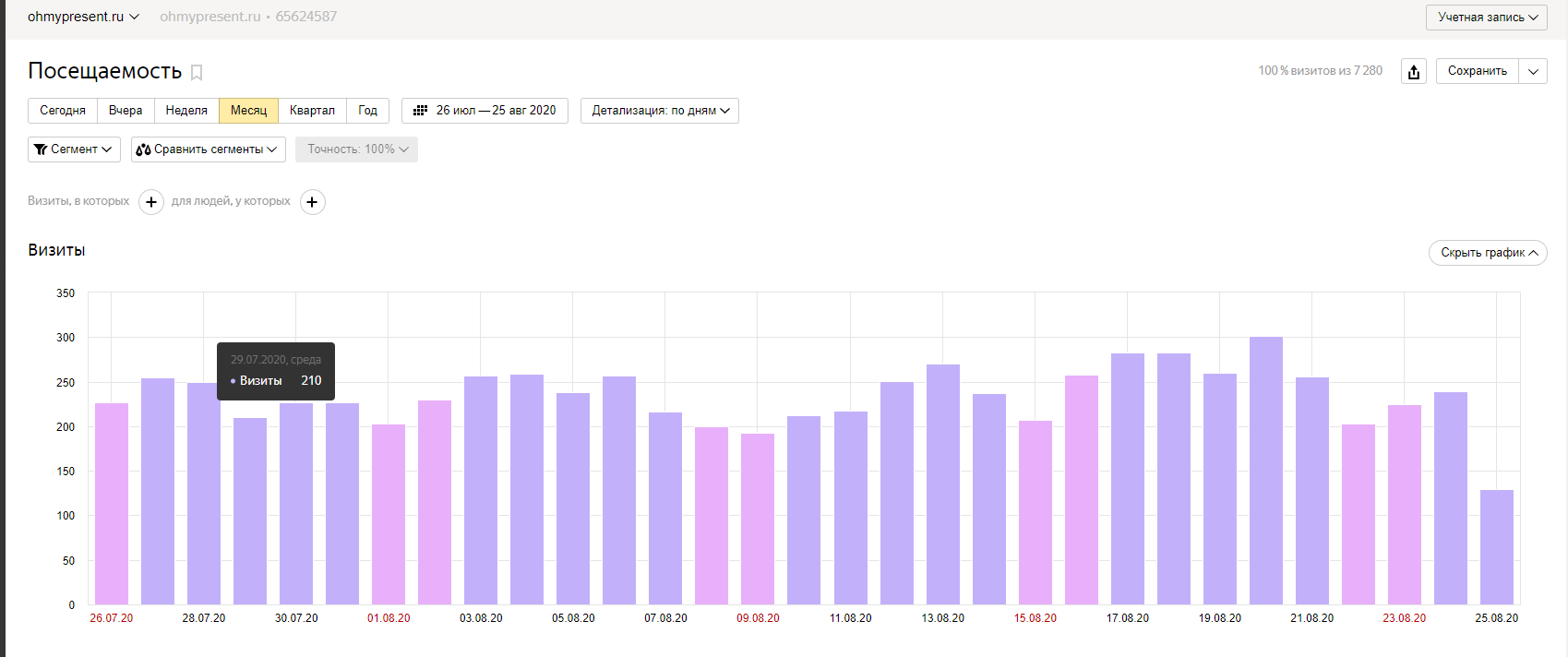
Task: Open the calendar date range picker
Action: coord(485,111)
